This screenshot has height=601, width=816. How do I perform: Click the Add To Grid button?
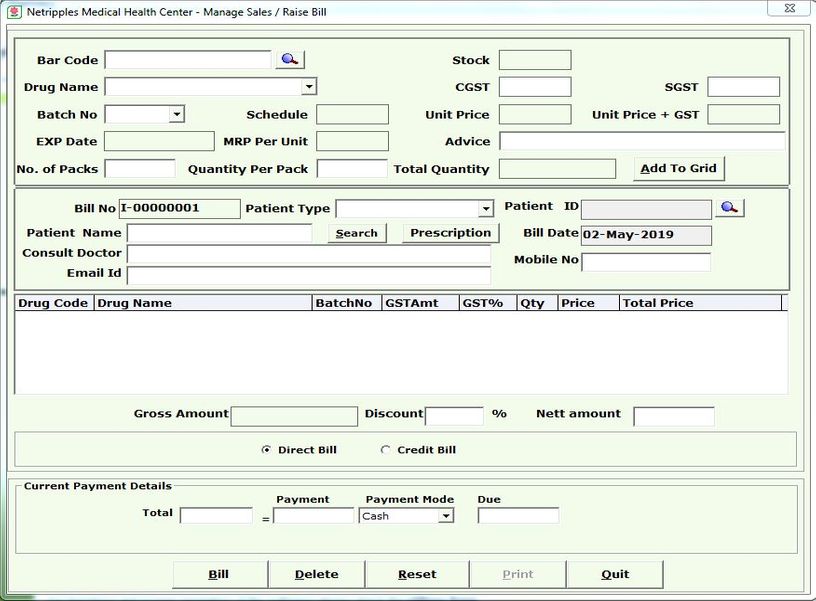coord(679,169)
